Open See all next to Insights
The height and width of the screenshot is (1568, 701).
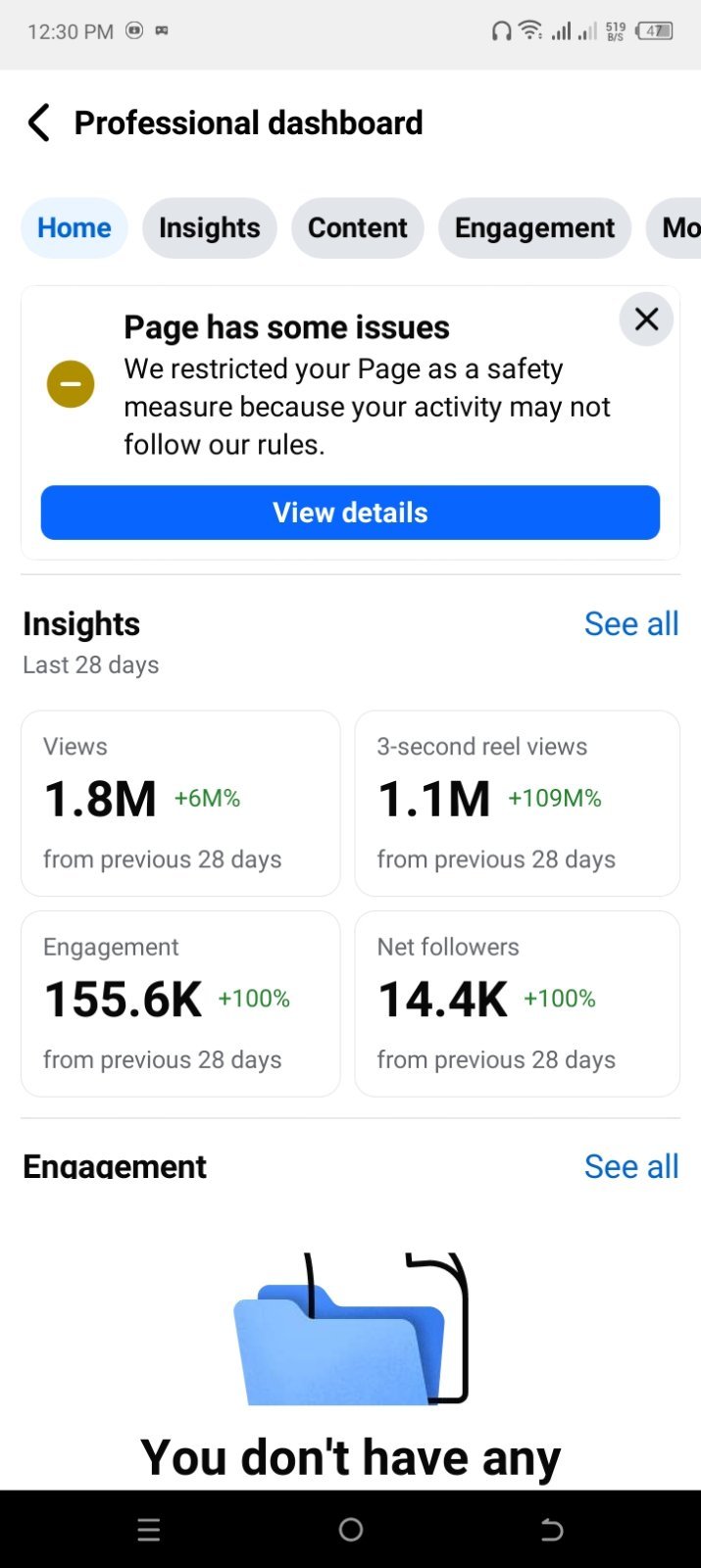pyautogui.click(x=631, y=624)
